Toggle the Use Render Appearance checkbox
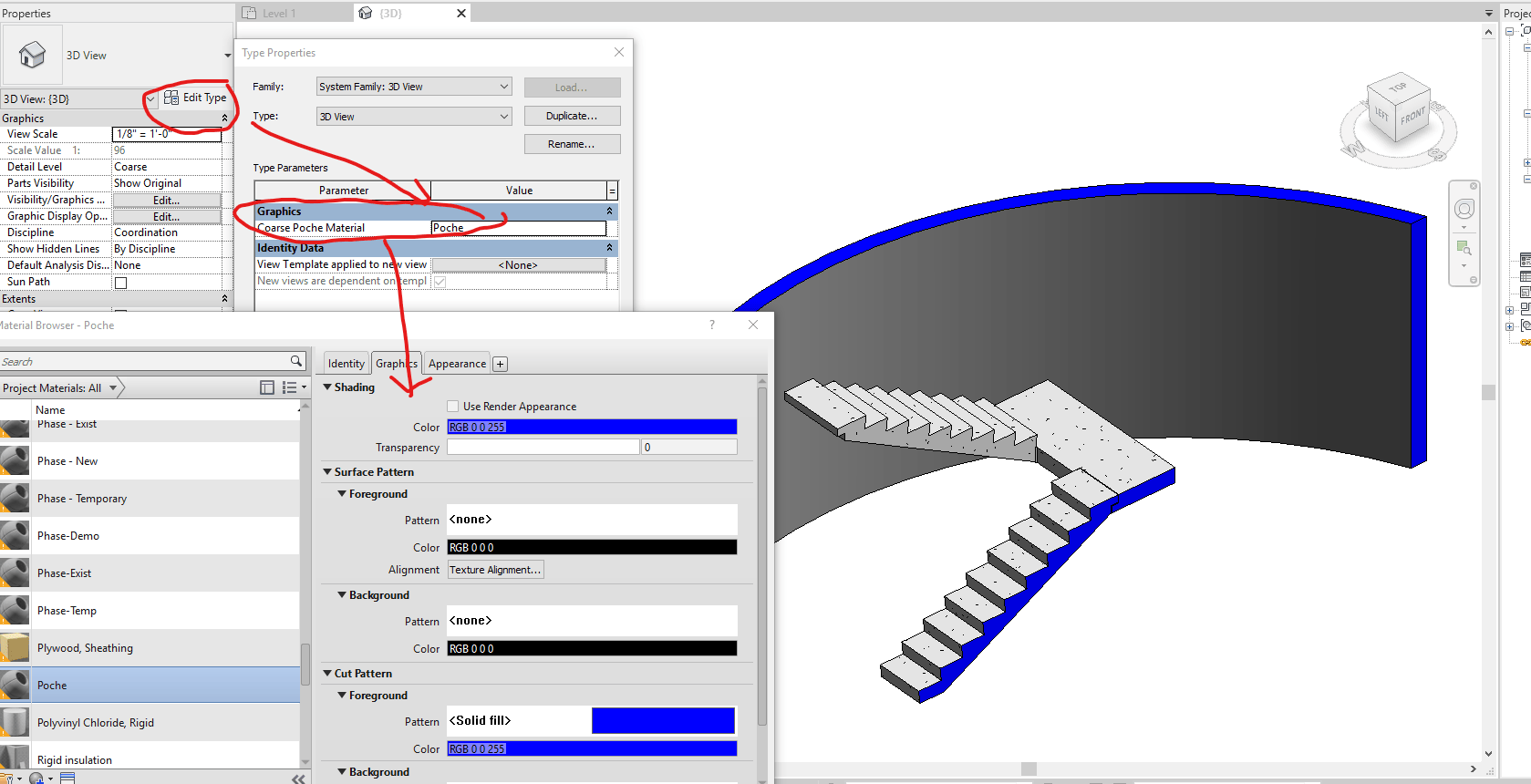This screenshot has height=784, width=1531. [452, 406]
